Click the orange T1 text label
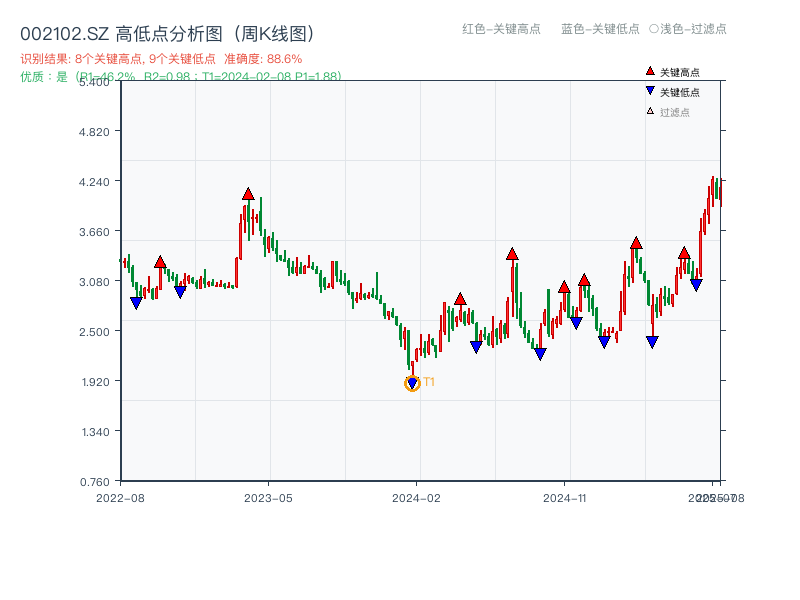This screenshot has width=800, height=600. [x=429, y=382]
